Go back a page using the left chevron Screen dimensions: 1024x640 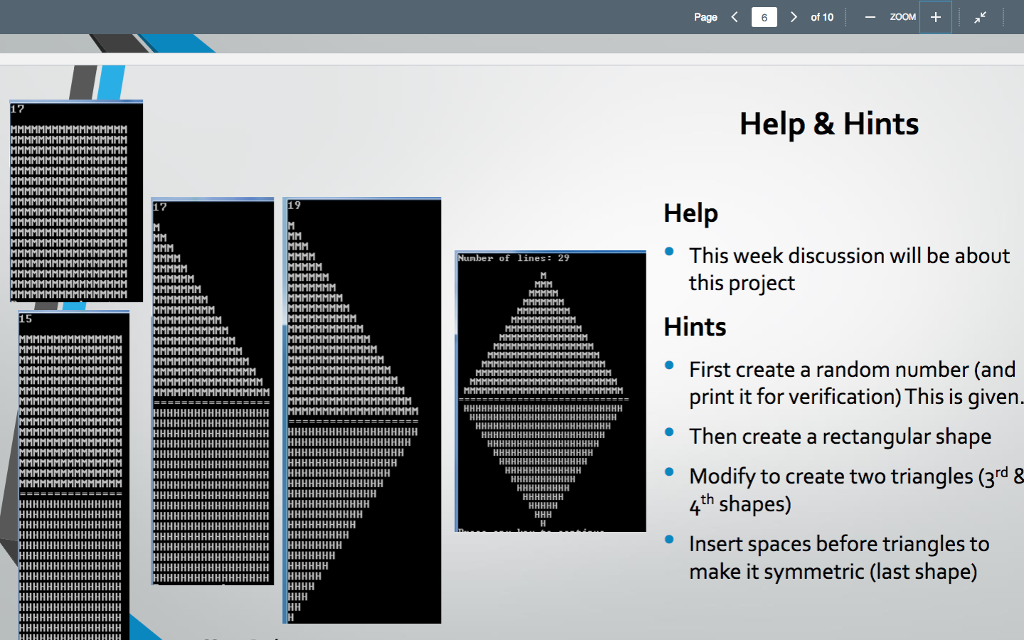pos(733,17)
